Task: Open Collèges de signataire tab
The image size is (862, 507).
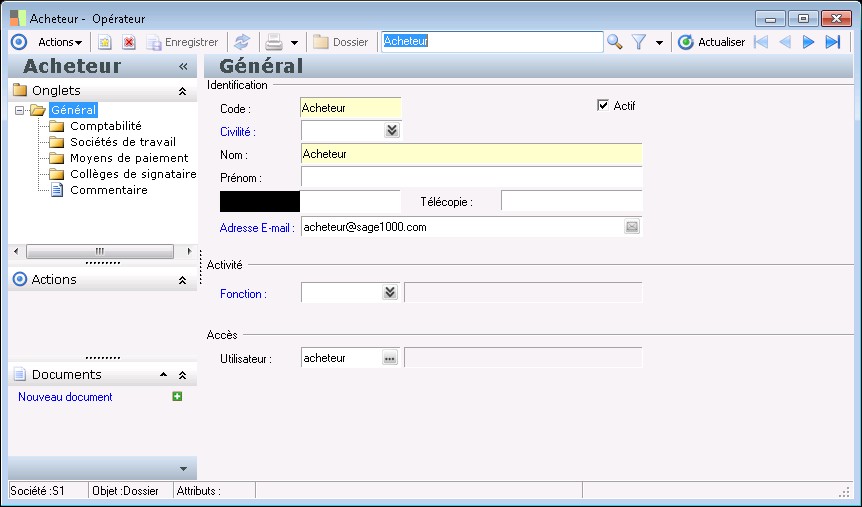Action: coord(133,174)
